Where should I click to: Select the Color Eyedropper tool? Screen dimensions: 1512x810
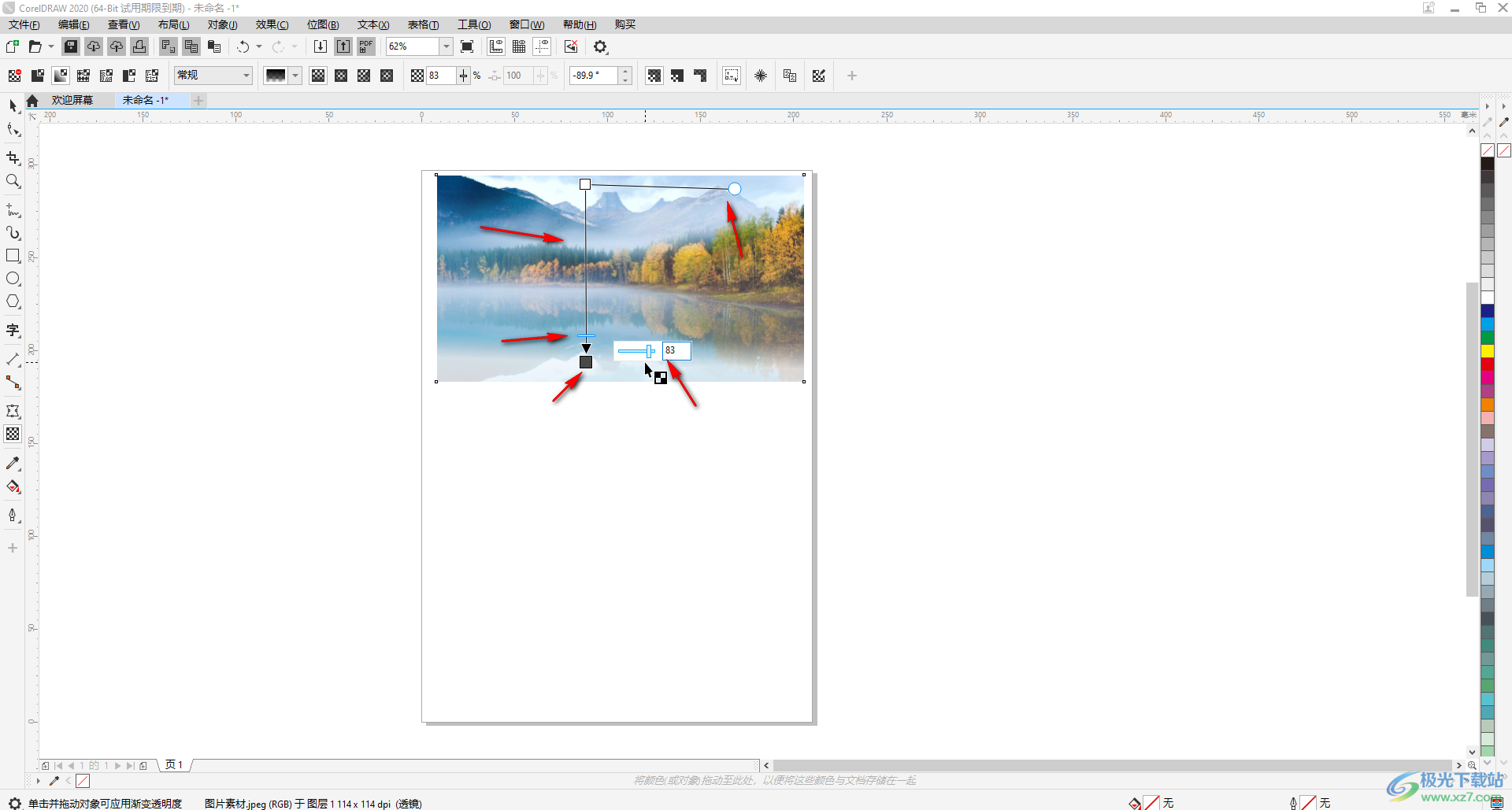[x=13, y=464]
